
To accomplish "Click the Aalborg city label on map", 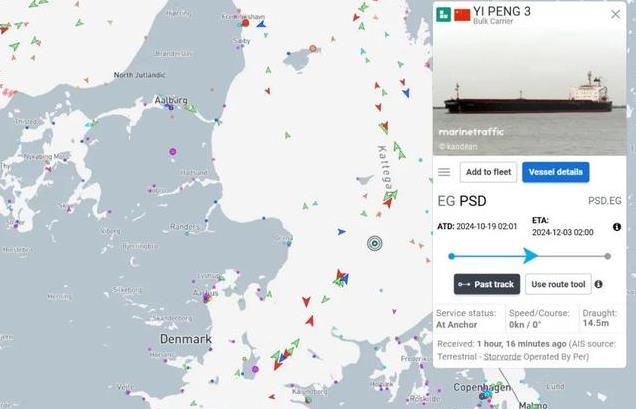I will [171, 99].
